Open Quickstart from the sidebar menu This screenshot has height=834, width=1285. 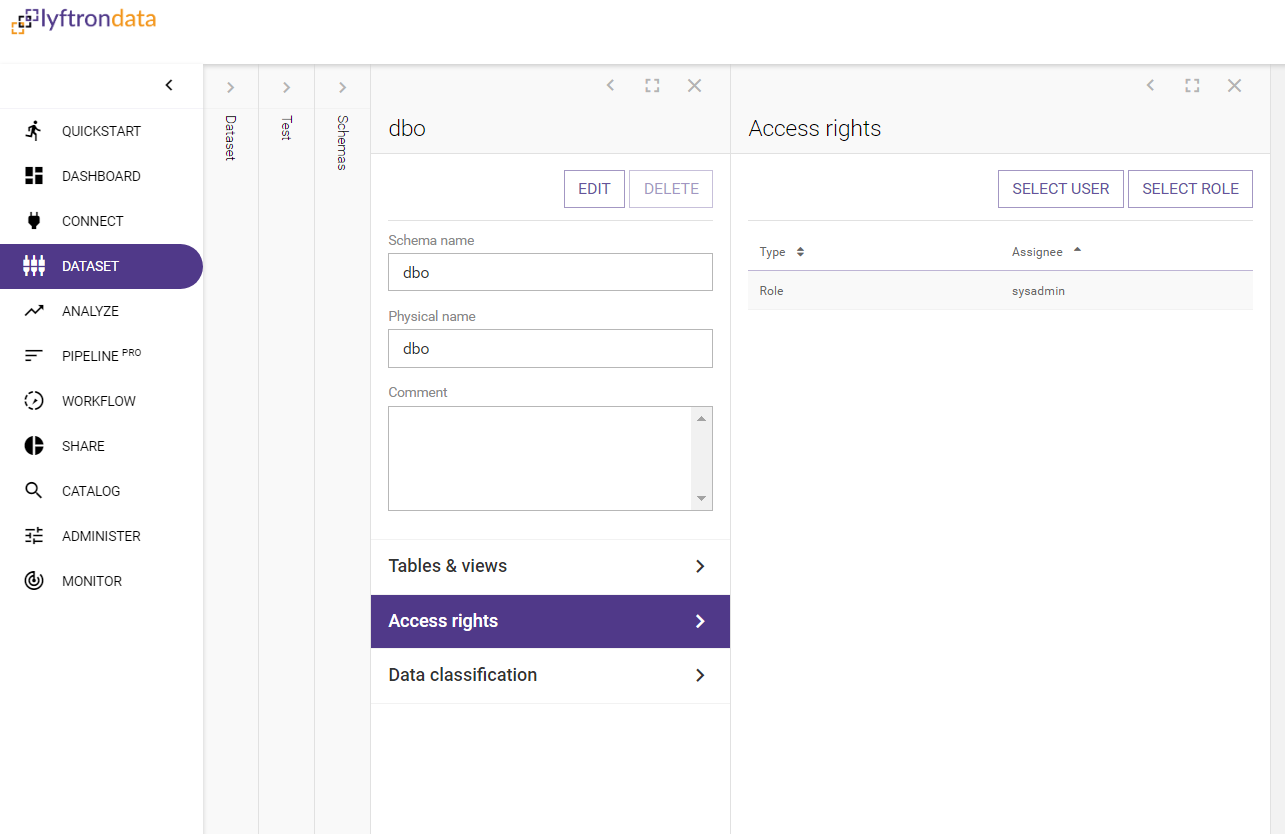pos(101,131)
